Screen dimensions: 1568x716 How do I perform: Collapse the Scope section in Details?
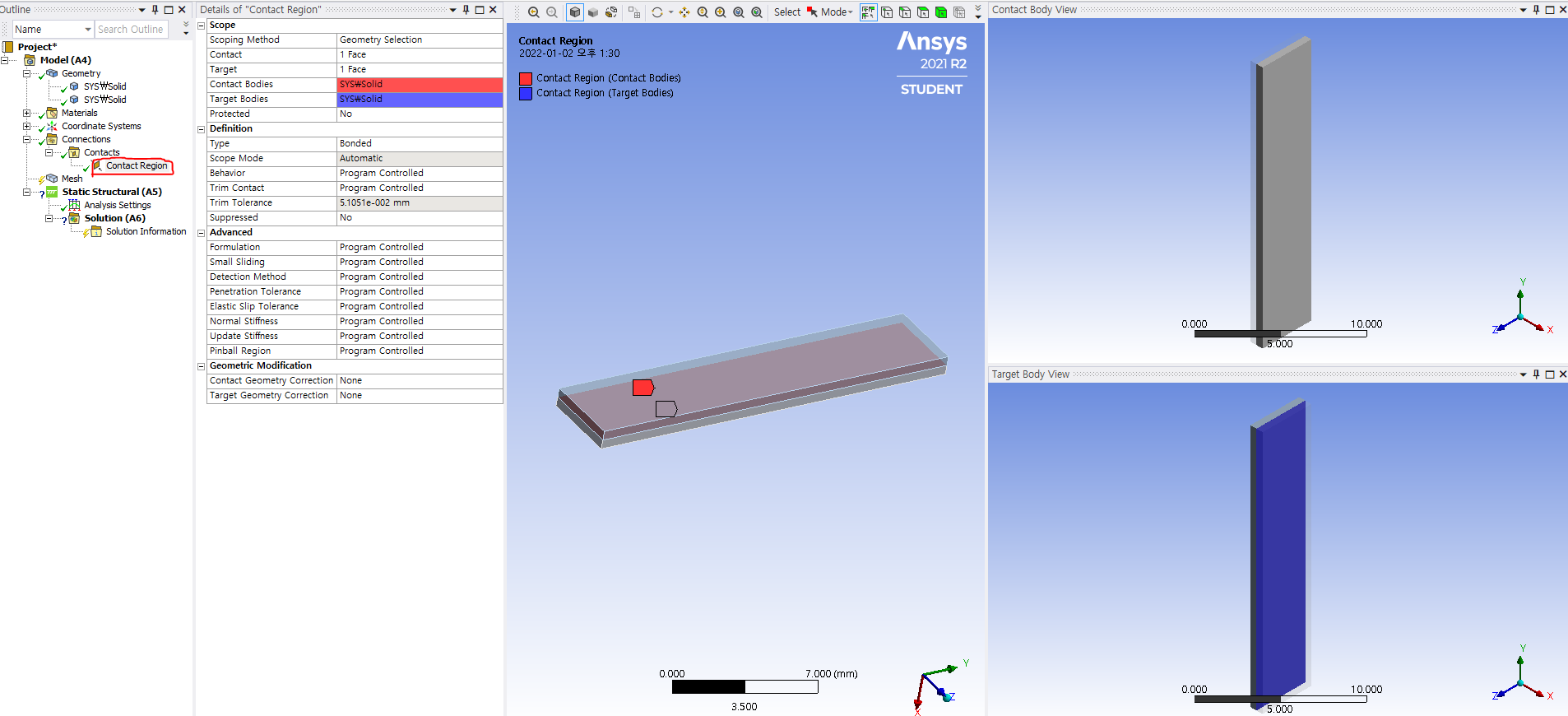201,26
